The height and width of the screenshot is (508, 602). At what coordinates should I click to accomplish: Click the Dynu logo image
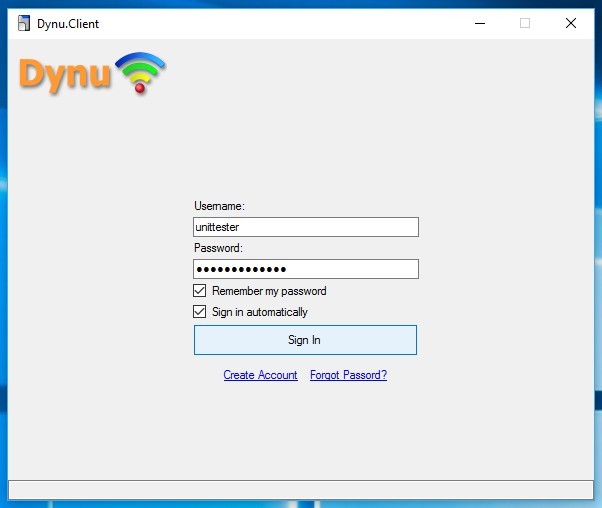coord(92,73)
